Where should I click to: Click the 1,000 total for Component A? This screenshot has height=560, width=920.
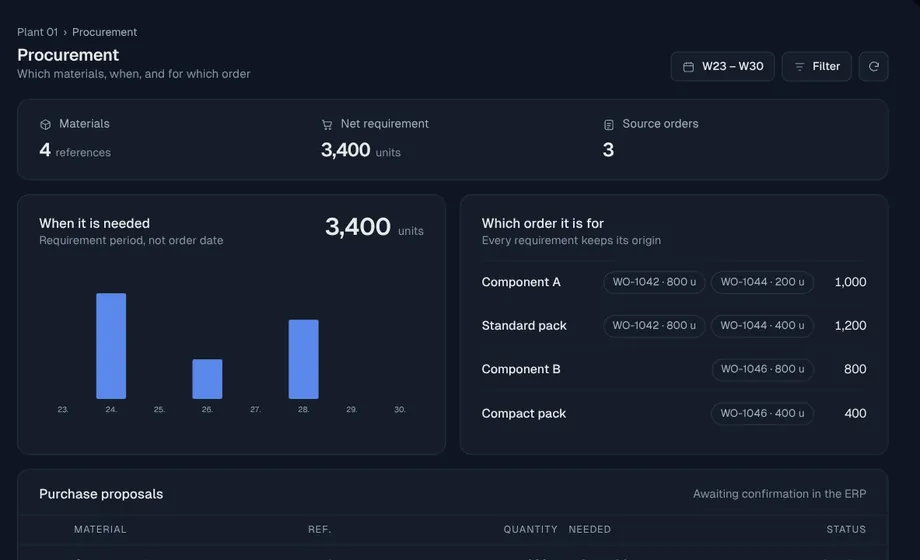(x=850, y=282)
